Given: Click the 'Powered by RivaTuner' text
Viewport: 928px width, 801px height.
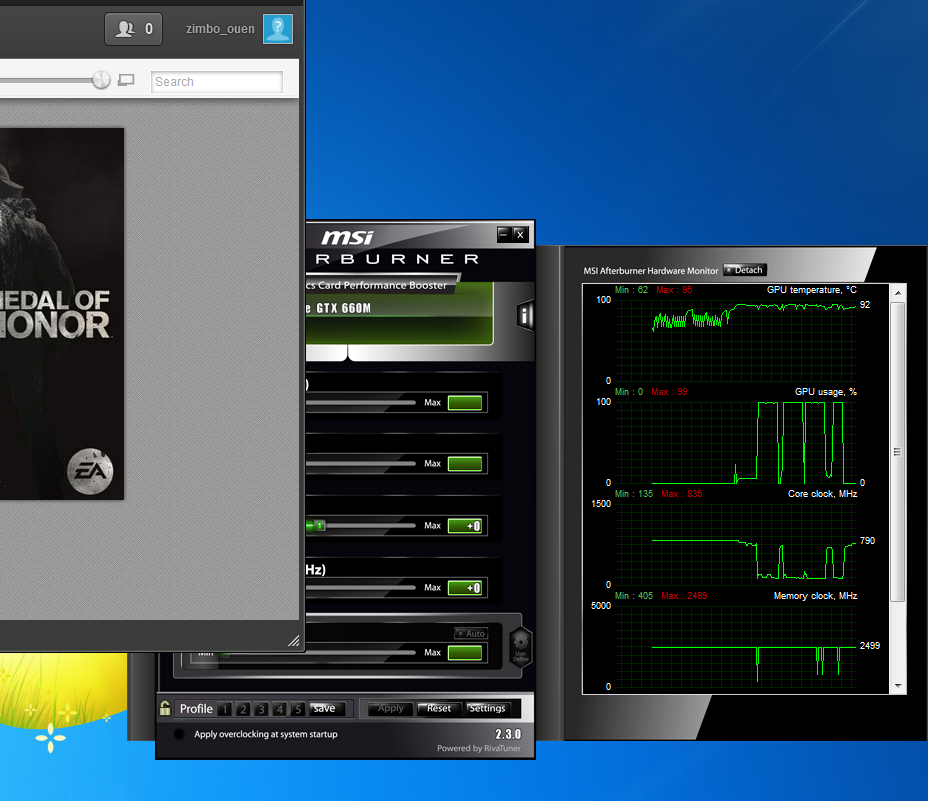Looking at the screenshot, I should [x=479, y=748].
